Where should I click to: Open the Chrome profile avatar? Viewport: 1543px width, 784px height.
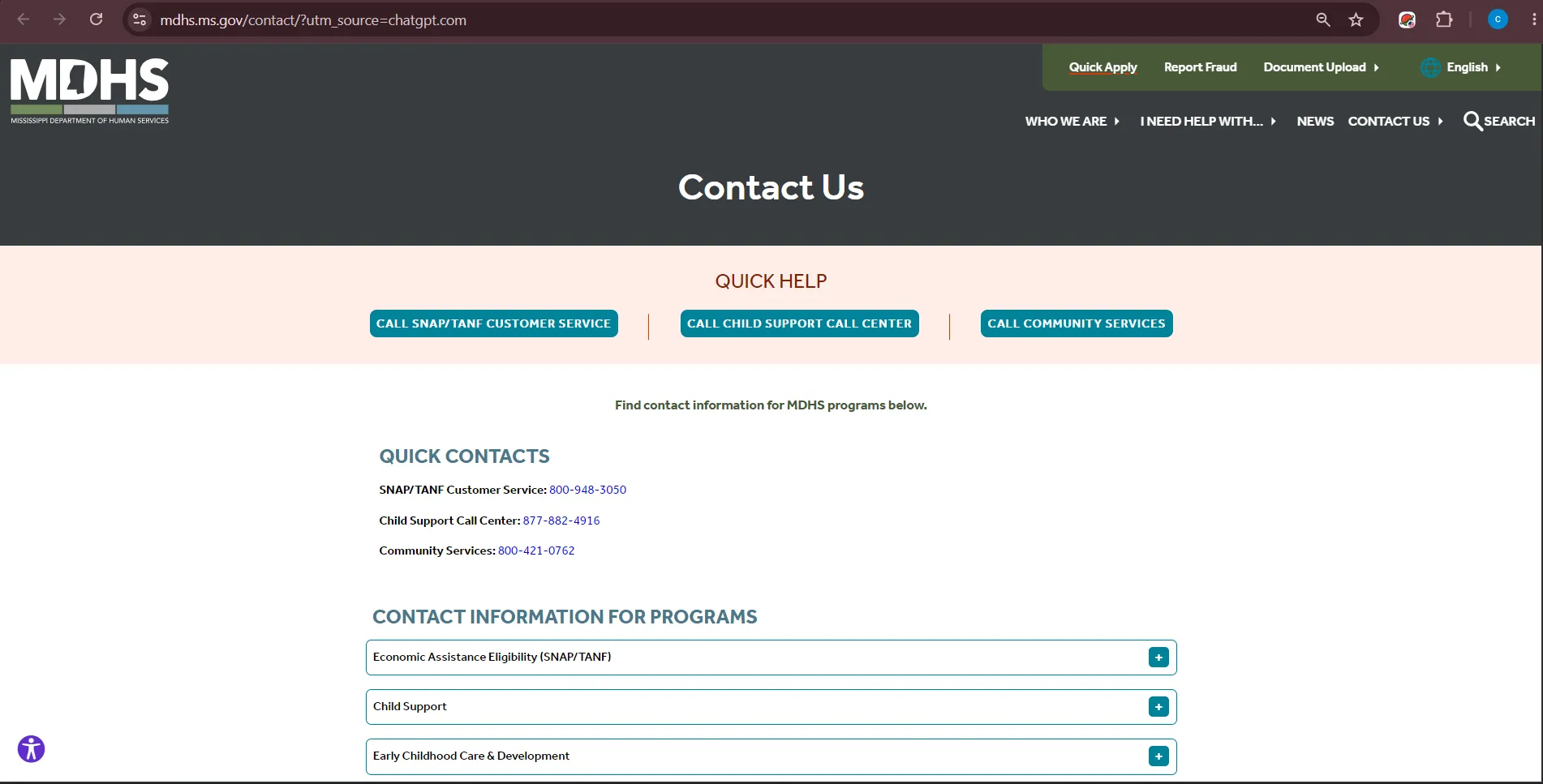click(x=1498, y=19)
